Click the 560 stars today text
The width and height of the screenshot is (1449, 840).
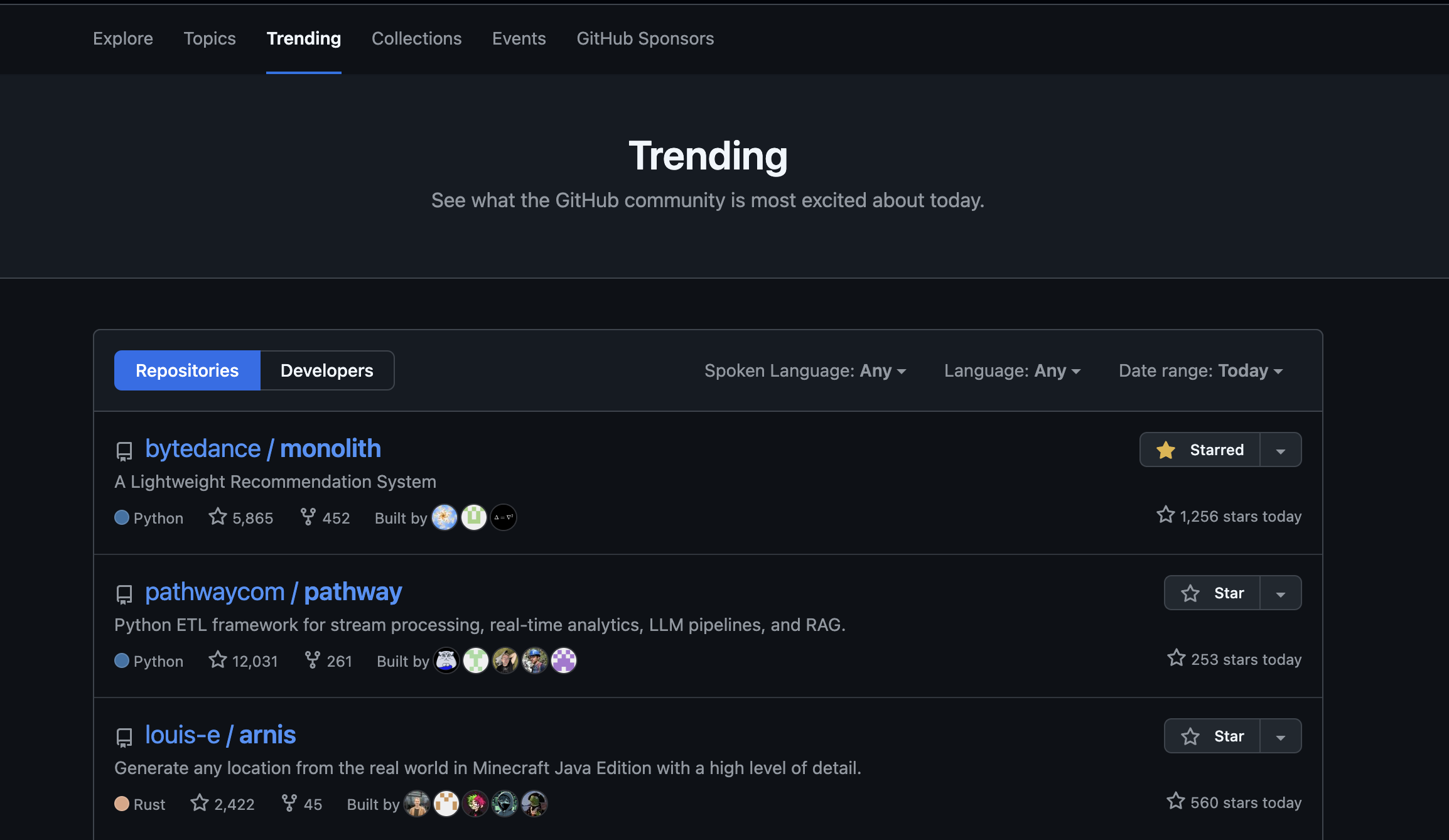point(1234,802)
